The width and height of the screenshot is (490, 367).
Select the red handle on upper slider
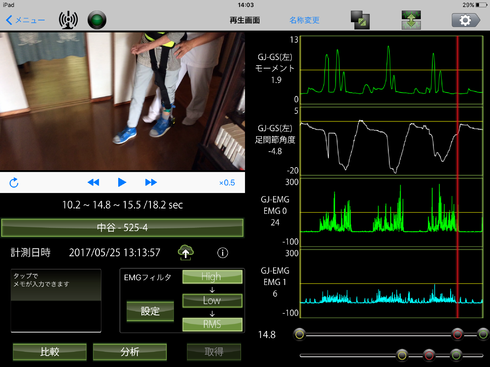pos(457,334)
